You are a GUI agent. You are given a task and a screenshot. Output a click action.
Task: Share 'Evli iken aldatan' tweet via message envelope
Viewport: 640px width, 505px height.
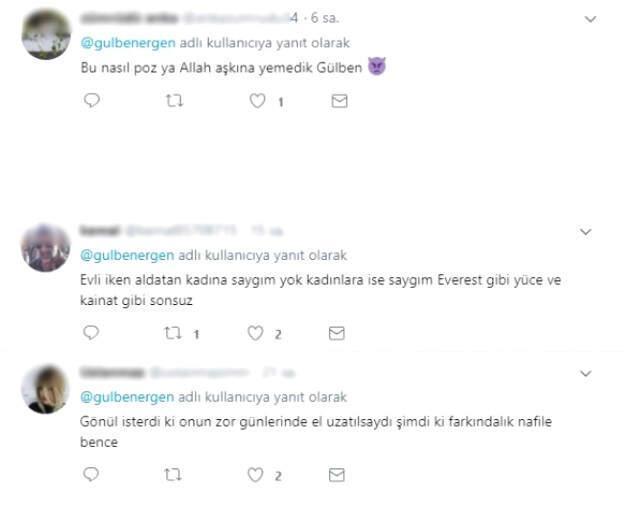coord(337,334)
